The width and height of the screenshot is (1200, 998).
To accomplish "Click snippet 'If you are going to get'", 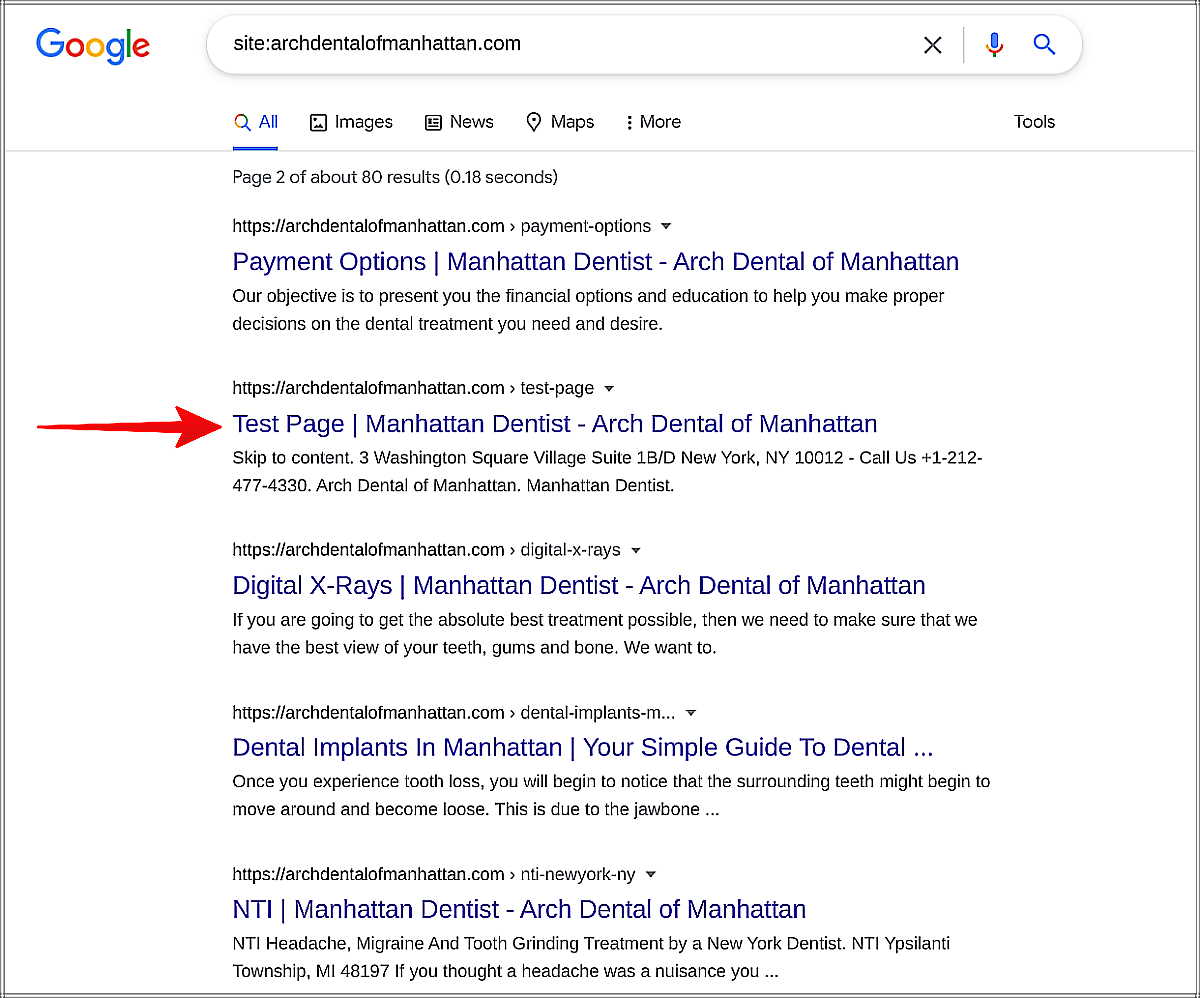I will [x=605, y=633].
